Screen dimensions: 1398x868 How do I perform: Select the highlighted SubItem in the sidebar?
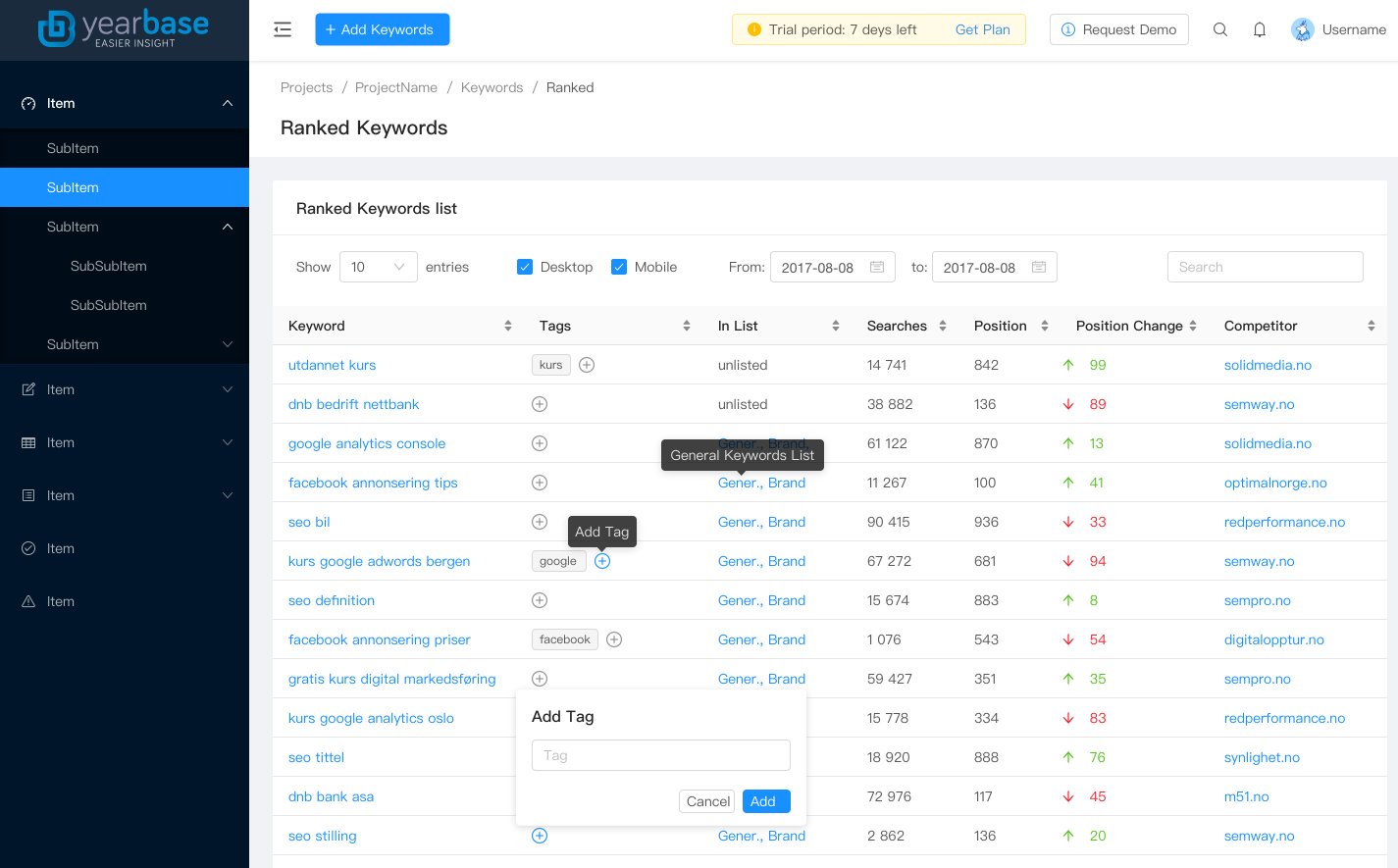click(x=74, y=187)
